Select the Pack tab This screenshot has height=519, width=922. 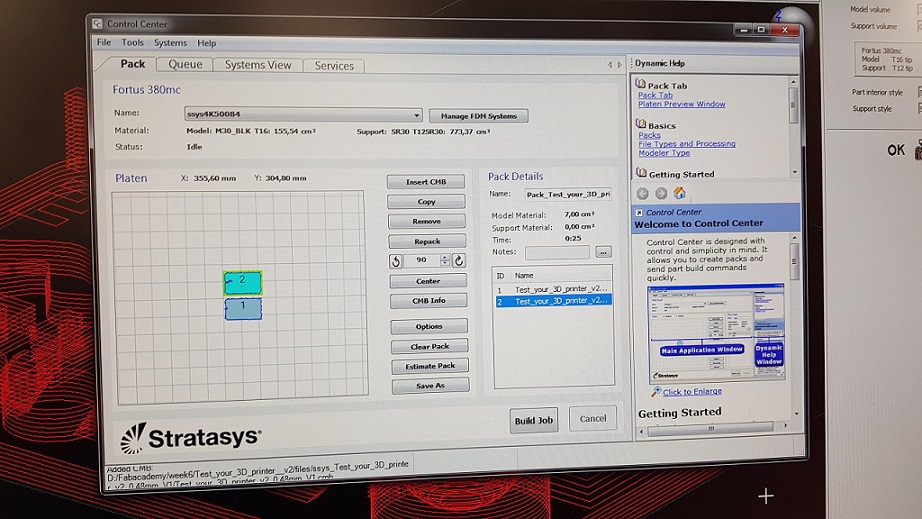coord(132,64)
